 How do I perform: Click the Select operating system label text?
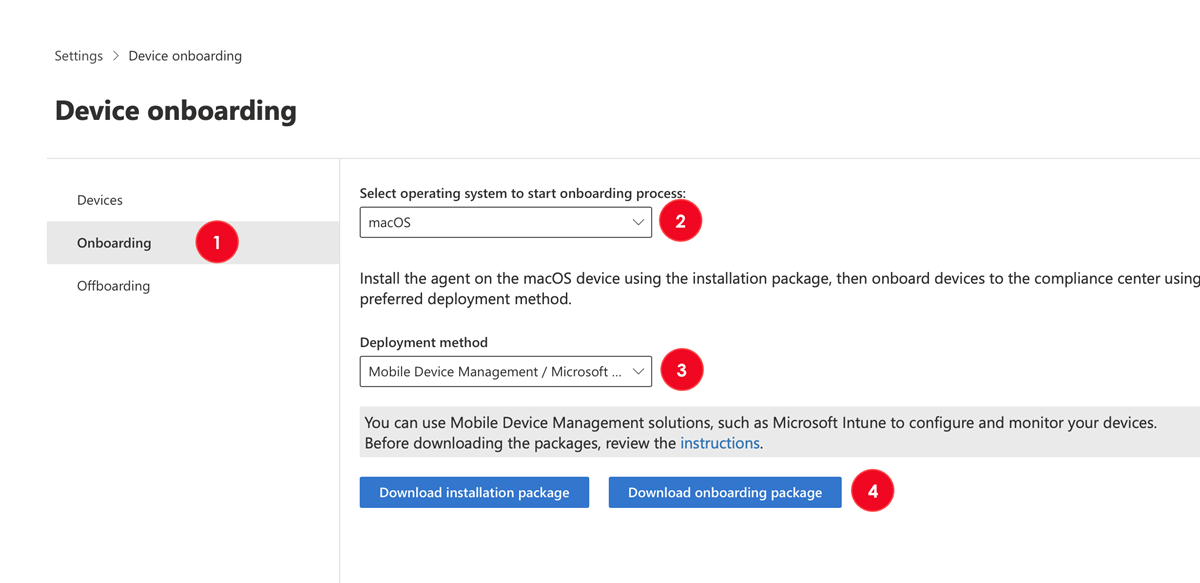523,193
